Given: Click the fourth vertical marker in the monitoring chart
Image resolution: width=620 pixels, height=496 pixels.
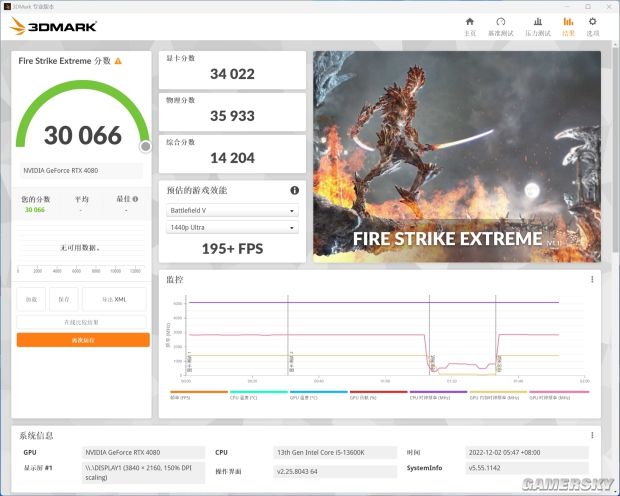Looking at the screenshot, I should pyautogui.click(x=495, y=335).
